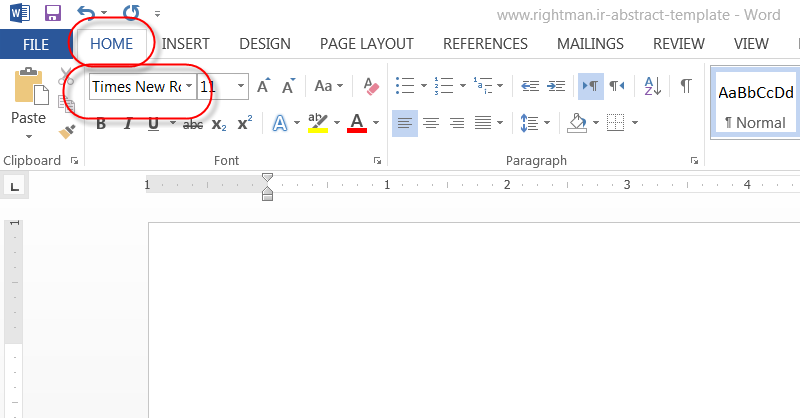The width and height of the screenshot is (800, 418).
Task: Click the Format Painter brush icon
Action: (67, 131)
